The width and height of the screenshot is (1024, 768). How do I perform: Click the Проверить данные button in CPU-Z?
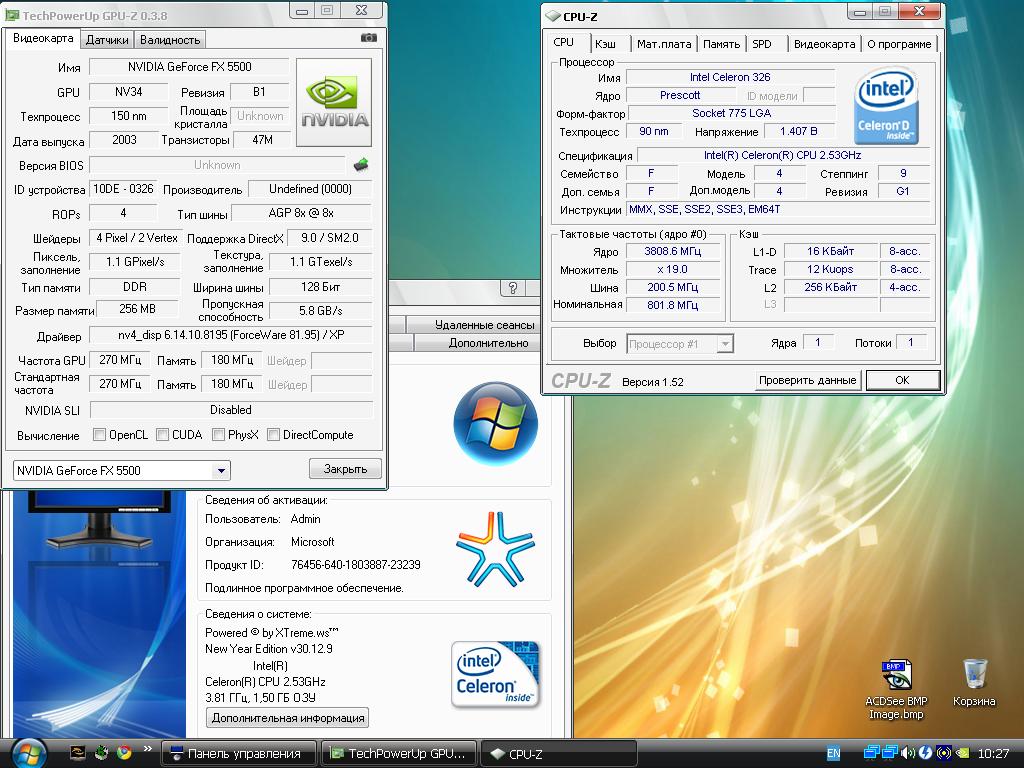coord(807,380)
